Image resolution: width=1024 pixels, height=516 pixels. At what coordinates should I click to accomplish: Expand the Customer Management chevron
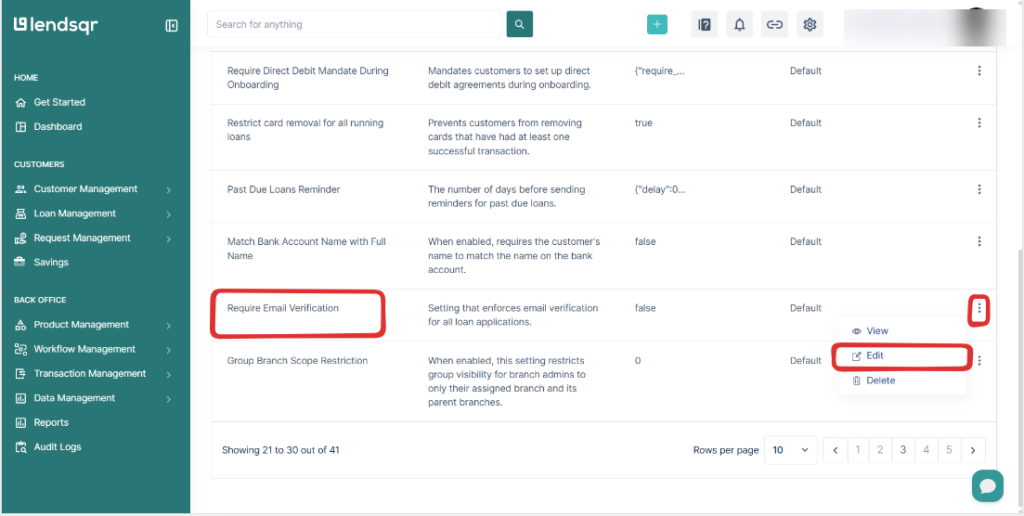coord(168,190)
